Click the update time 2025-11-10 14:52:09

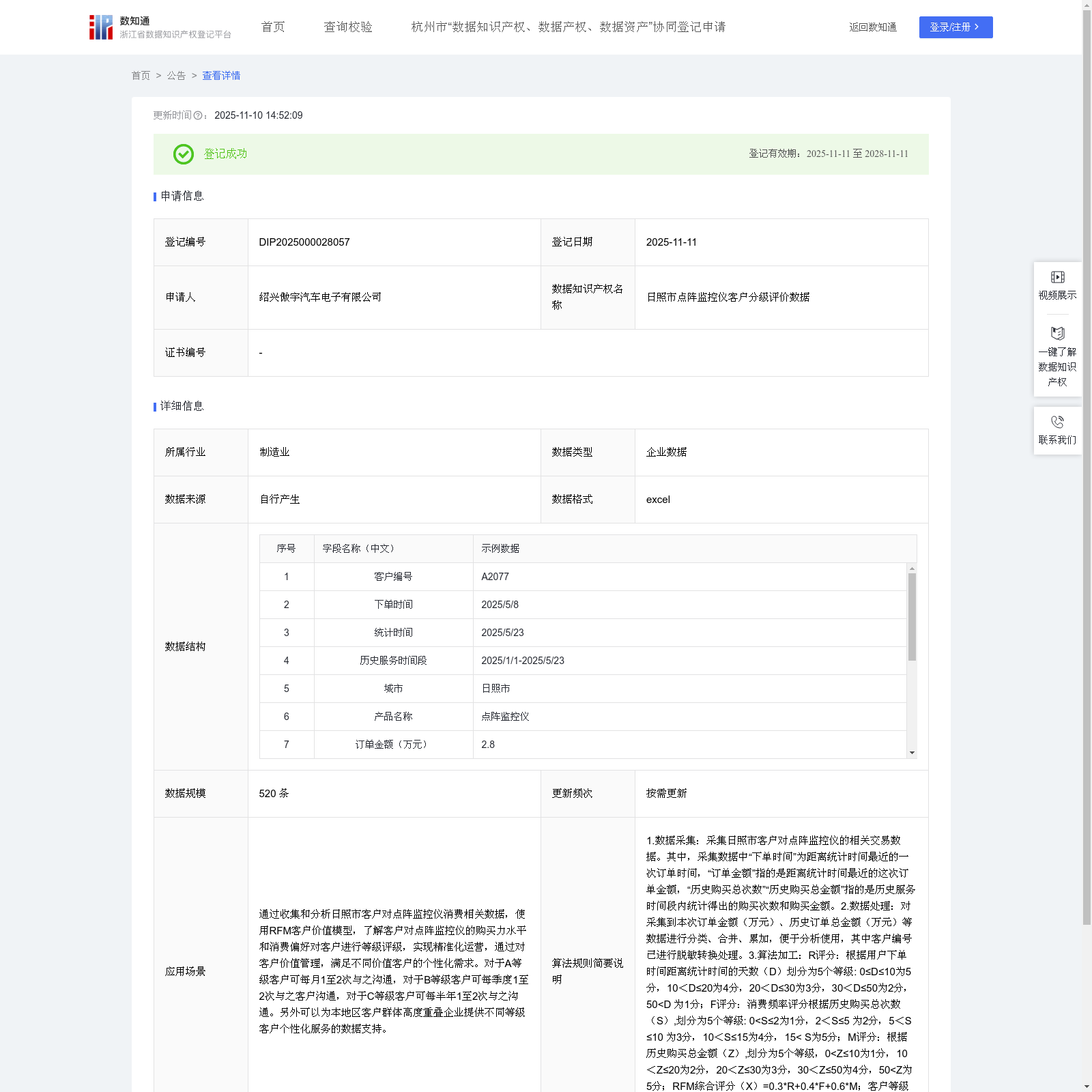coord(259,115)
